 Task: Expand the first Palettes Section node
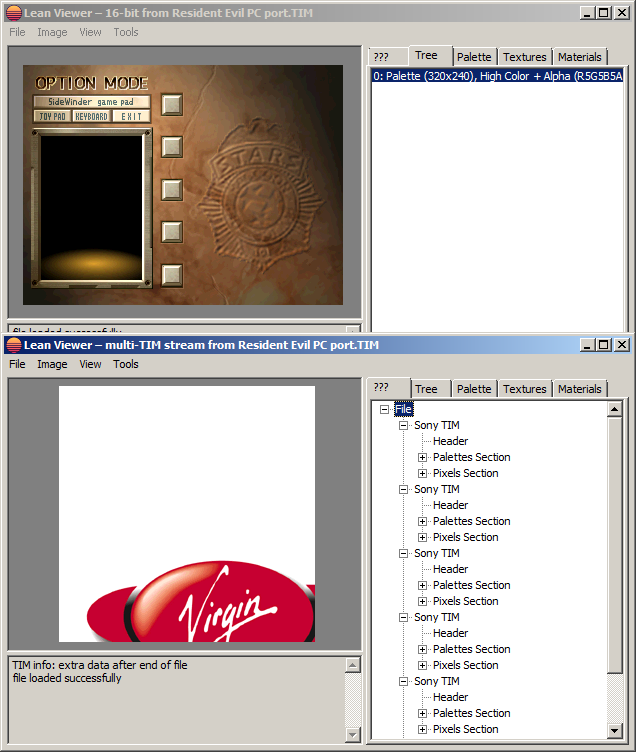(x=423, y=457)
